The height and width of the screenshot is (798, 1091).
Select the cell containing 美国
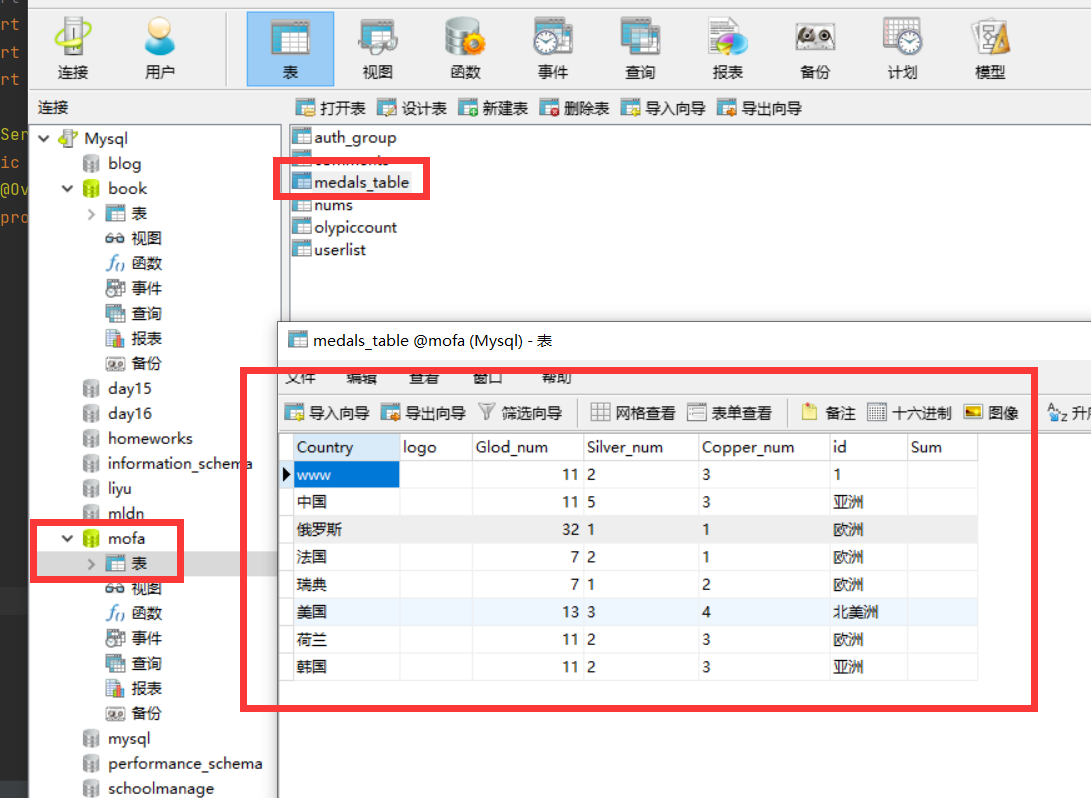pos(347,612)
